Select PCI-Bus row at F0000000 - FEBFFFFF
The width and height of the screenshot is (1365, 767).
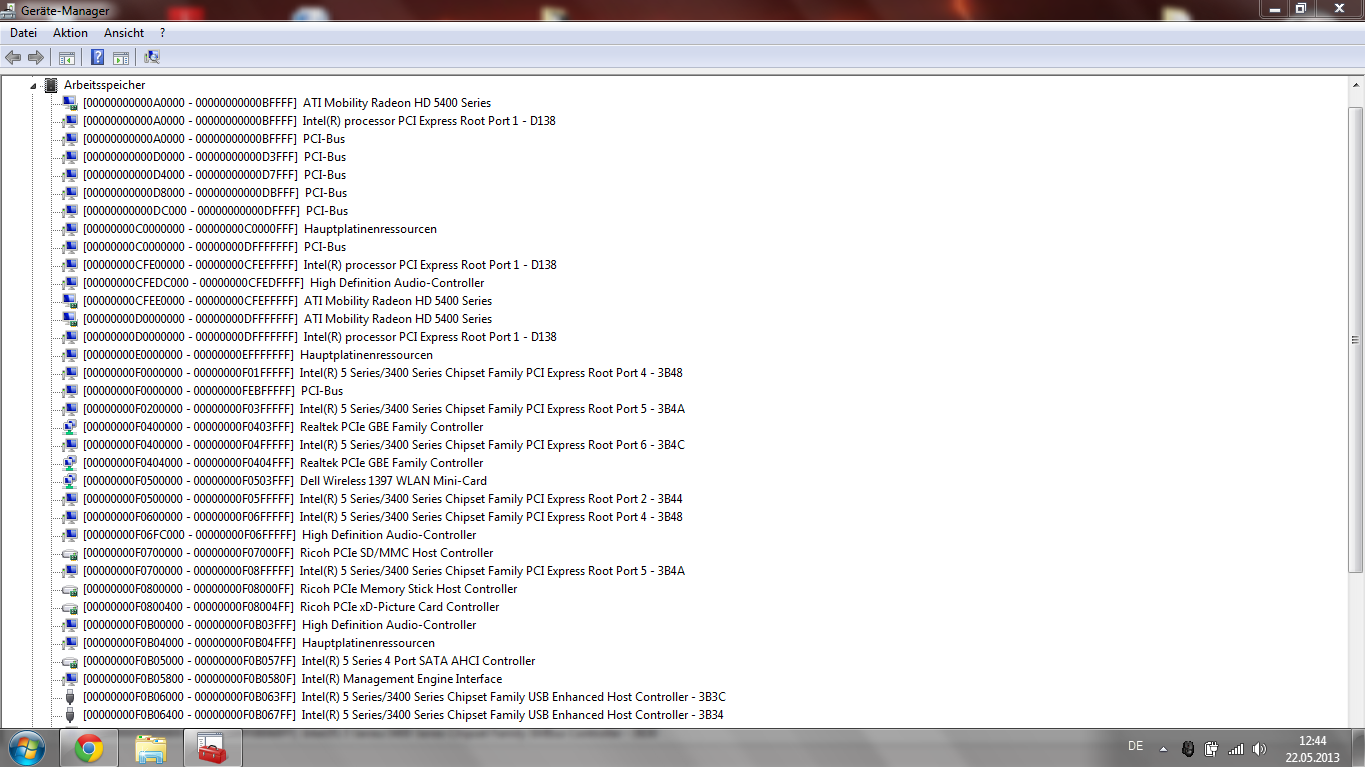tap(213, 391)
